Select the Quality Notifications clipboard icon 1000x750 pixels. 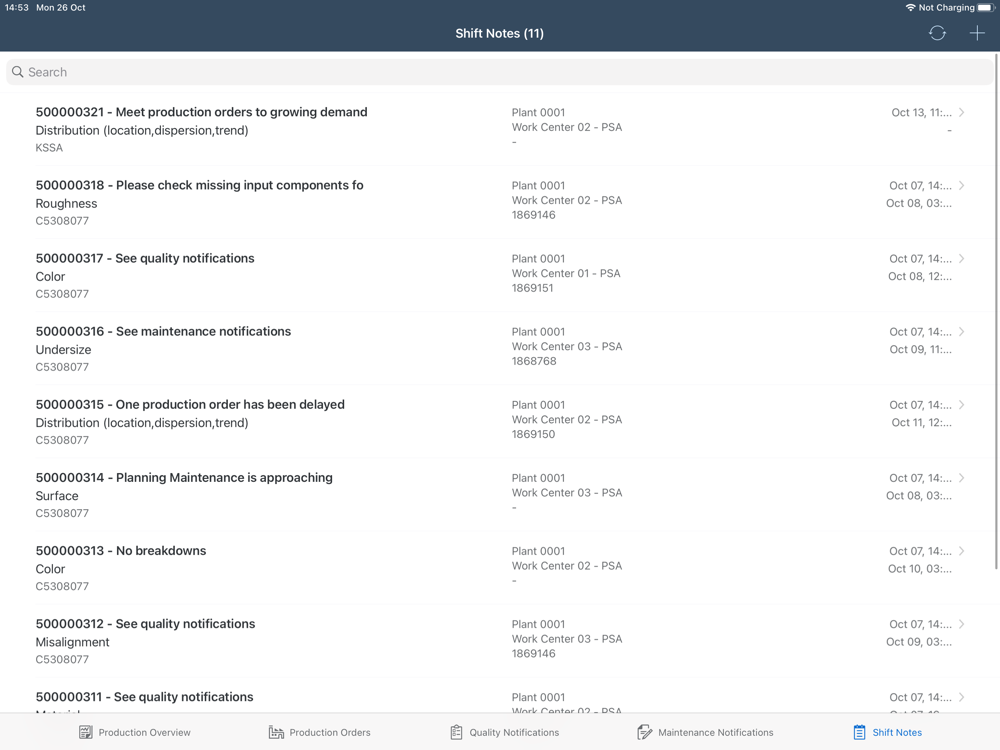pyautogui.click(x=457, y=732)
